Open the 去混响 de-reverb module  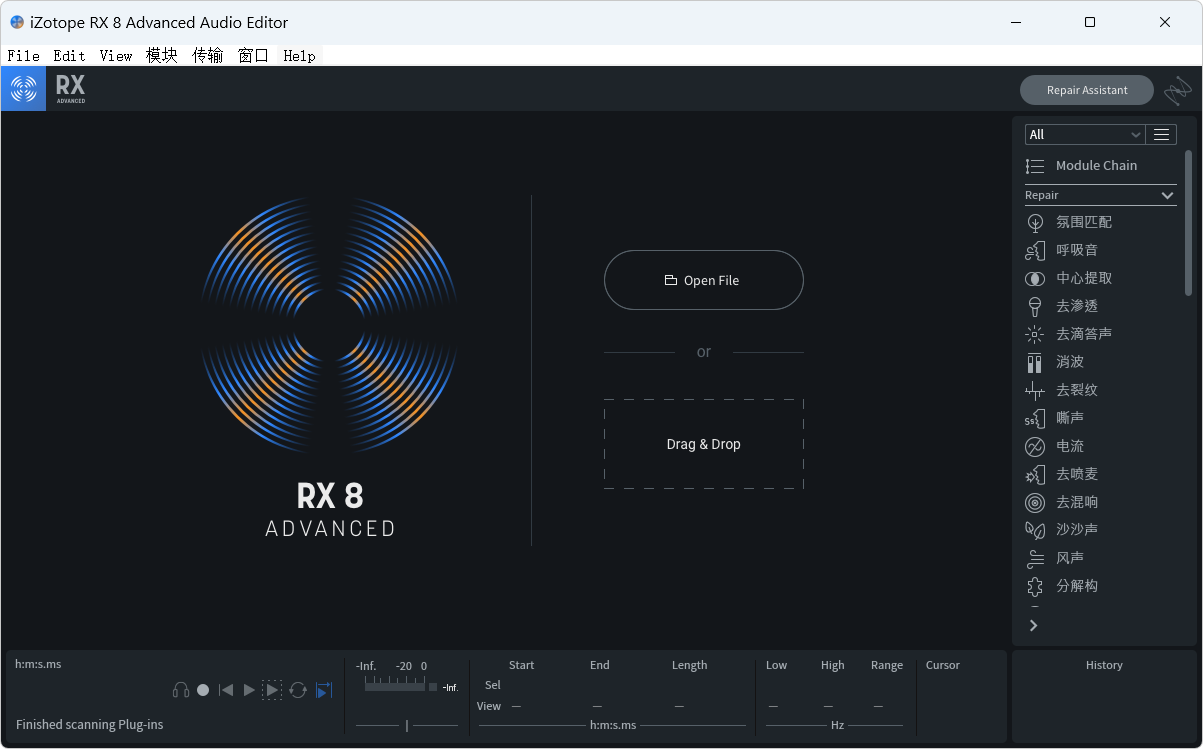pyautogui.click(x=1100, y=502)
